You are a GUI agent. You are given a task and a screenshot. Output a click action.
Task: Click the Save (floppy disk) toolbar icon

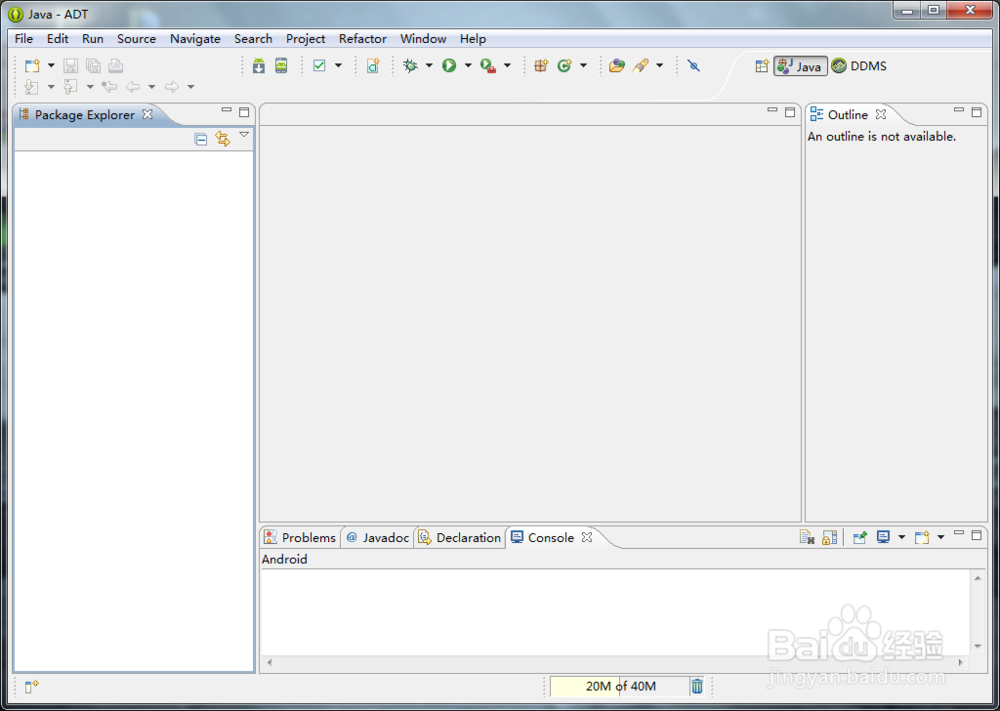tap(70, 66)
